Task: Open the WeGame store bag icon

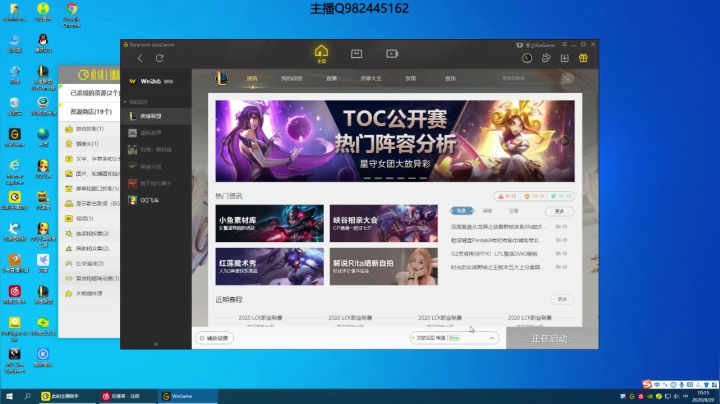Action: [x=356, y=54]
